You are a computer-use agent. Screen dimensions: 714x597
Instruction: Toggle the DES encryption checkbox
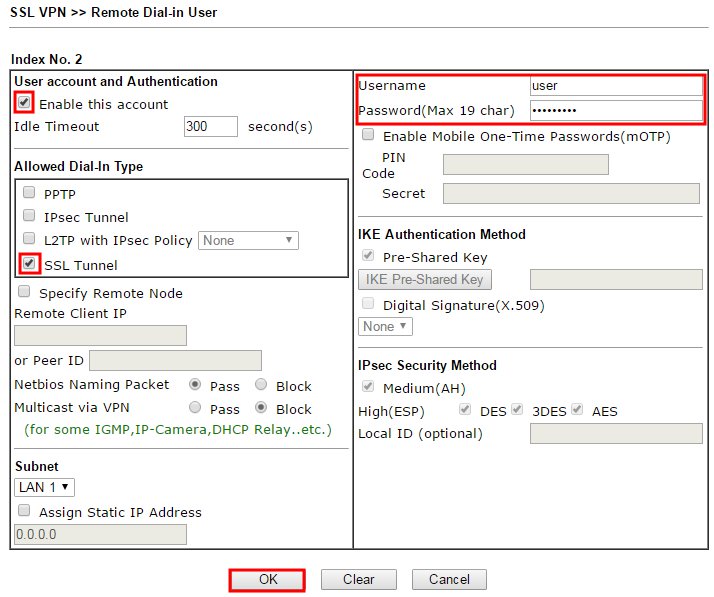[x=465, y=409]
